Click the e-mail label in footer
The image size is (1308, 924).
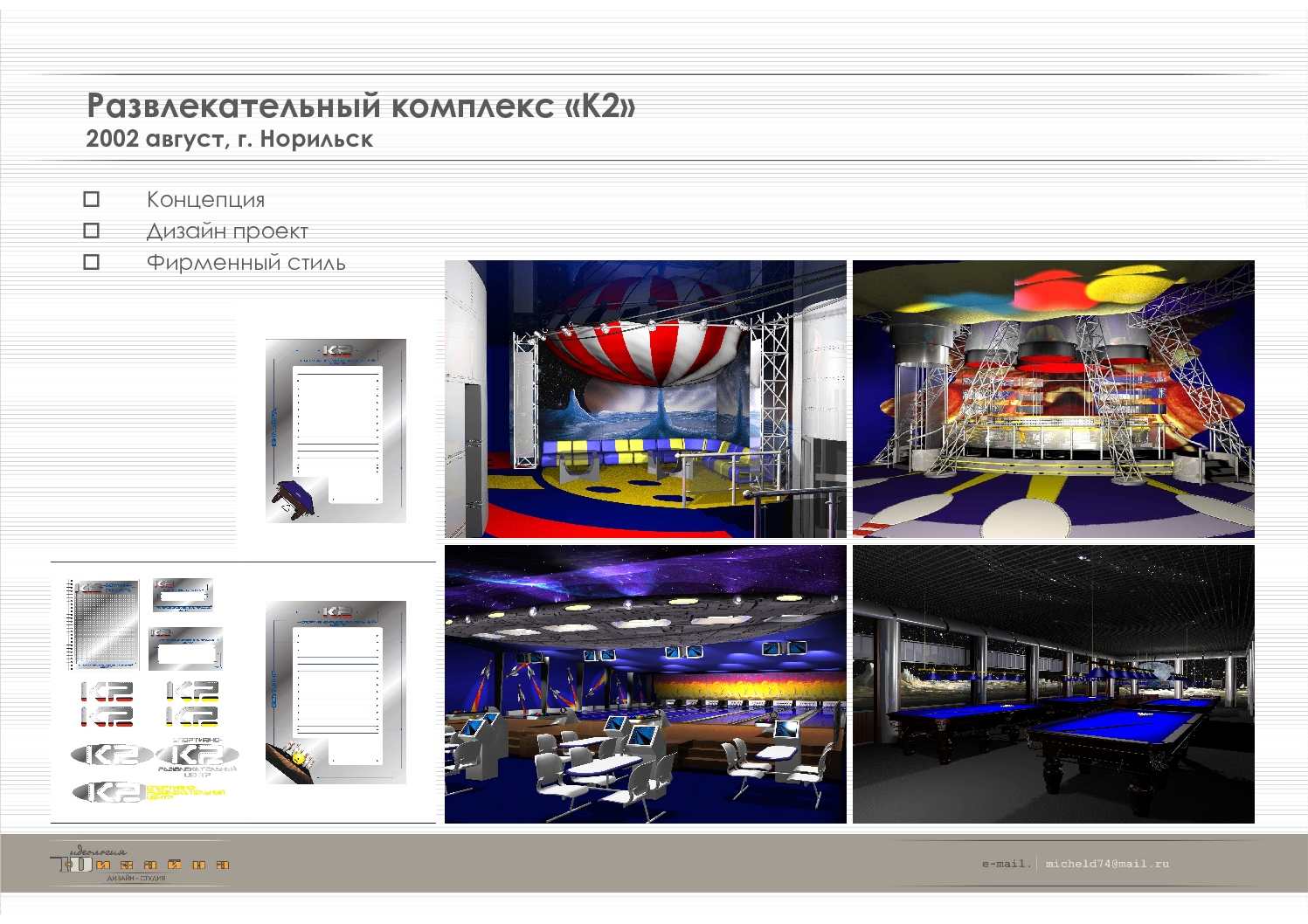1006,864
